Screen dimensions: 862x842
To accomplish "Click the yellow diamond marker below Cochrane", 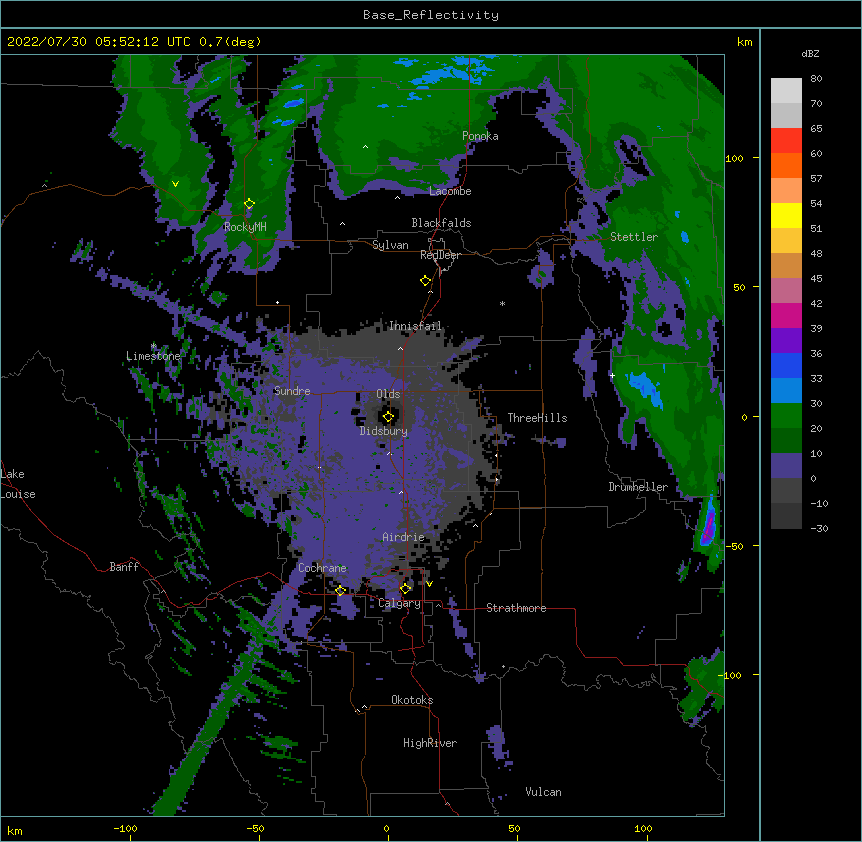I will point(340,590).
